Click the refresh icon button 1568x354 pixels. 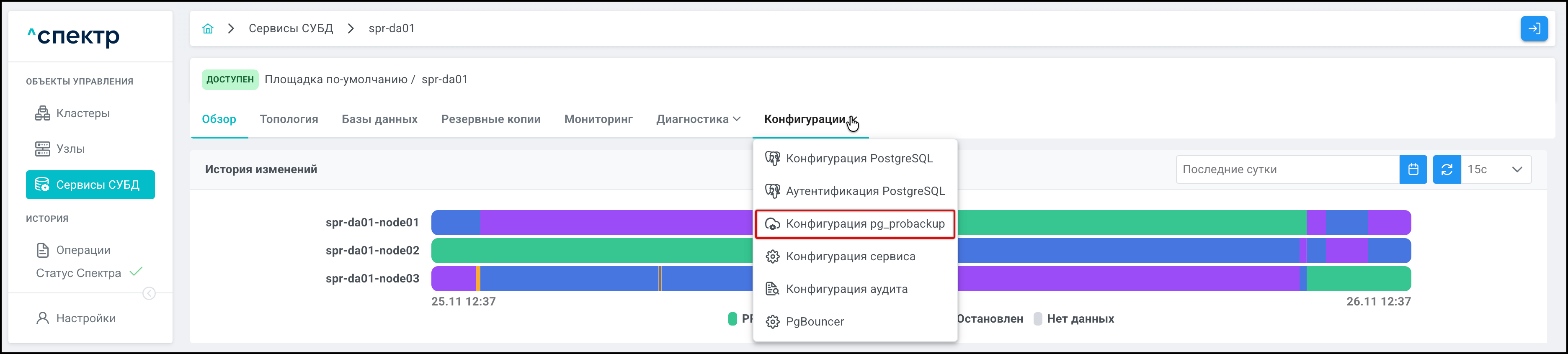coord(1446,170)
